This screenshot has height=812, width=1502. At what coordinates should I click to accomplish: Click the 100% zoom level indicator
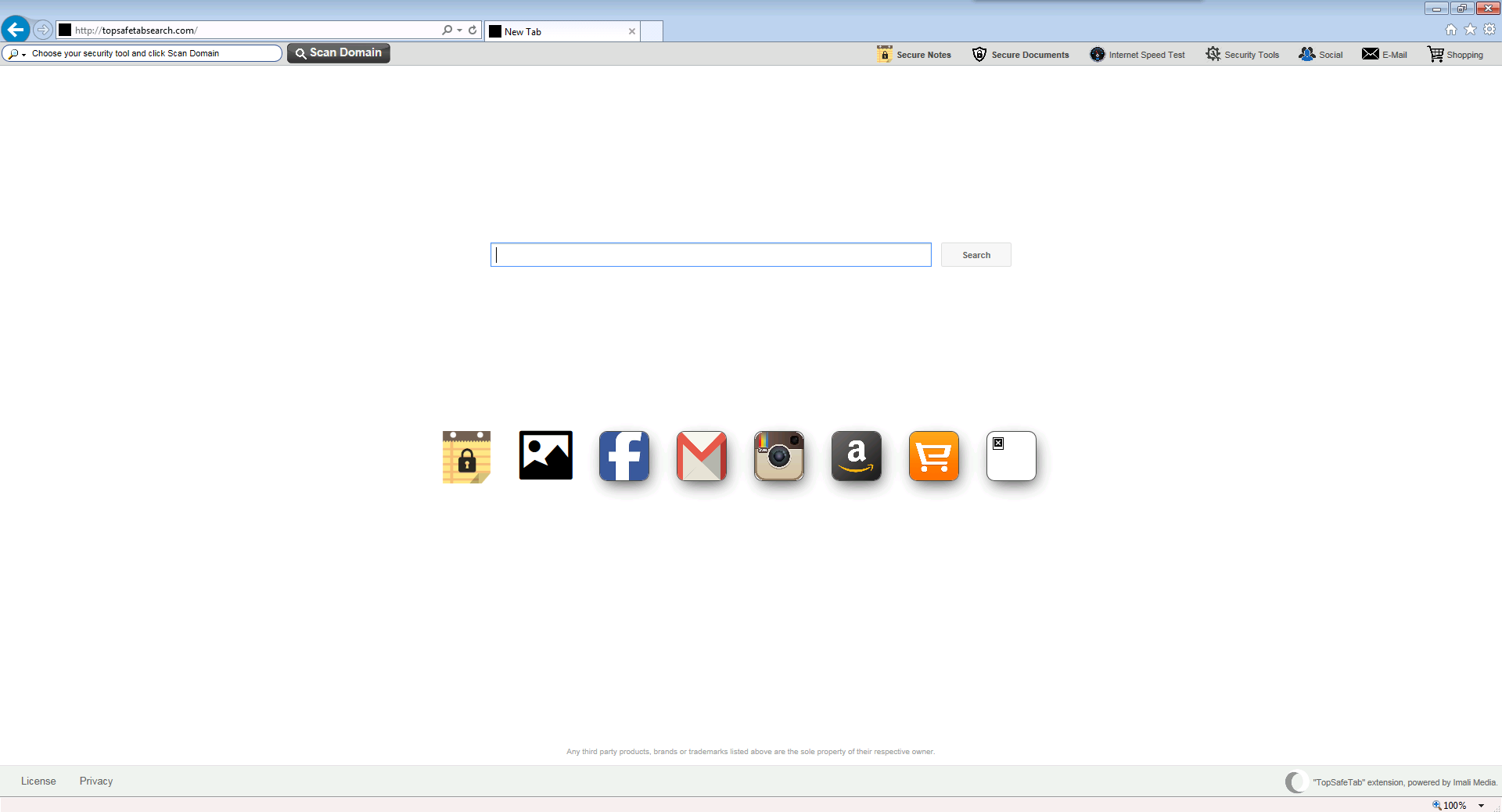(x=1450, y=805)
